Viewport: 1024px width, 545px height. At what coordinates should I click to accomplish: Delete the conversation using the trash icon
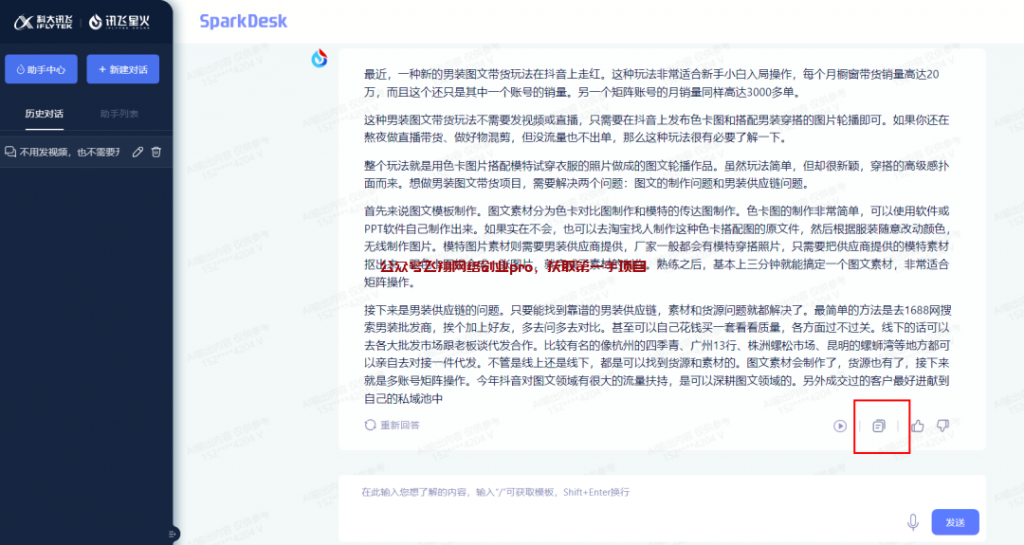click(156, 152)
